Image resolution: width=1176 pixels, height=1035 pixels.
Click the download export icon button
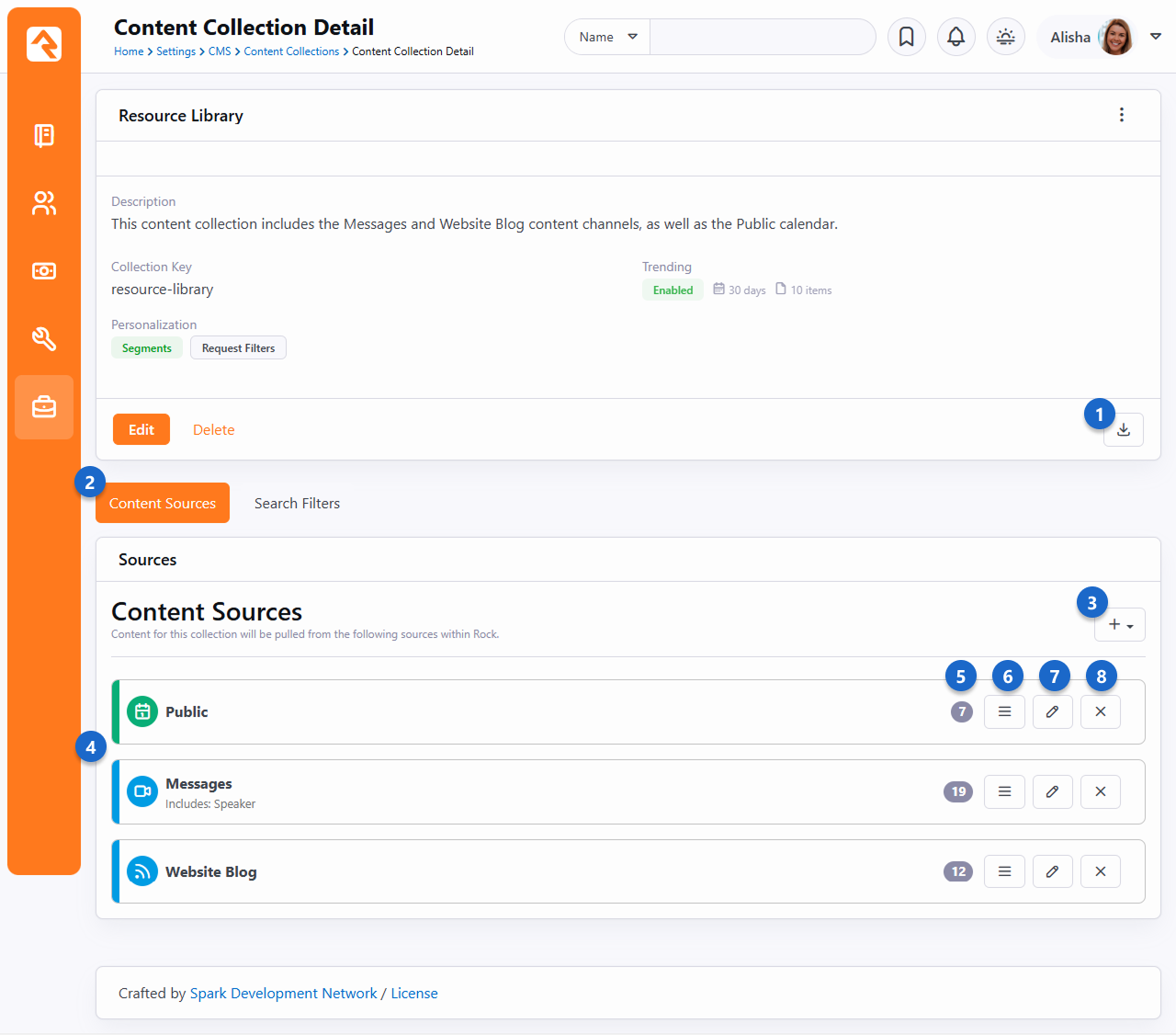pos(1124,430)
